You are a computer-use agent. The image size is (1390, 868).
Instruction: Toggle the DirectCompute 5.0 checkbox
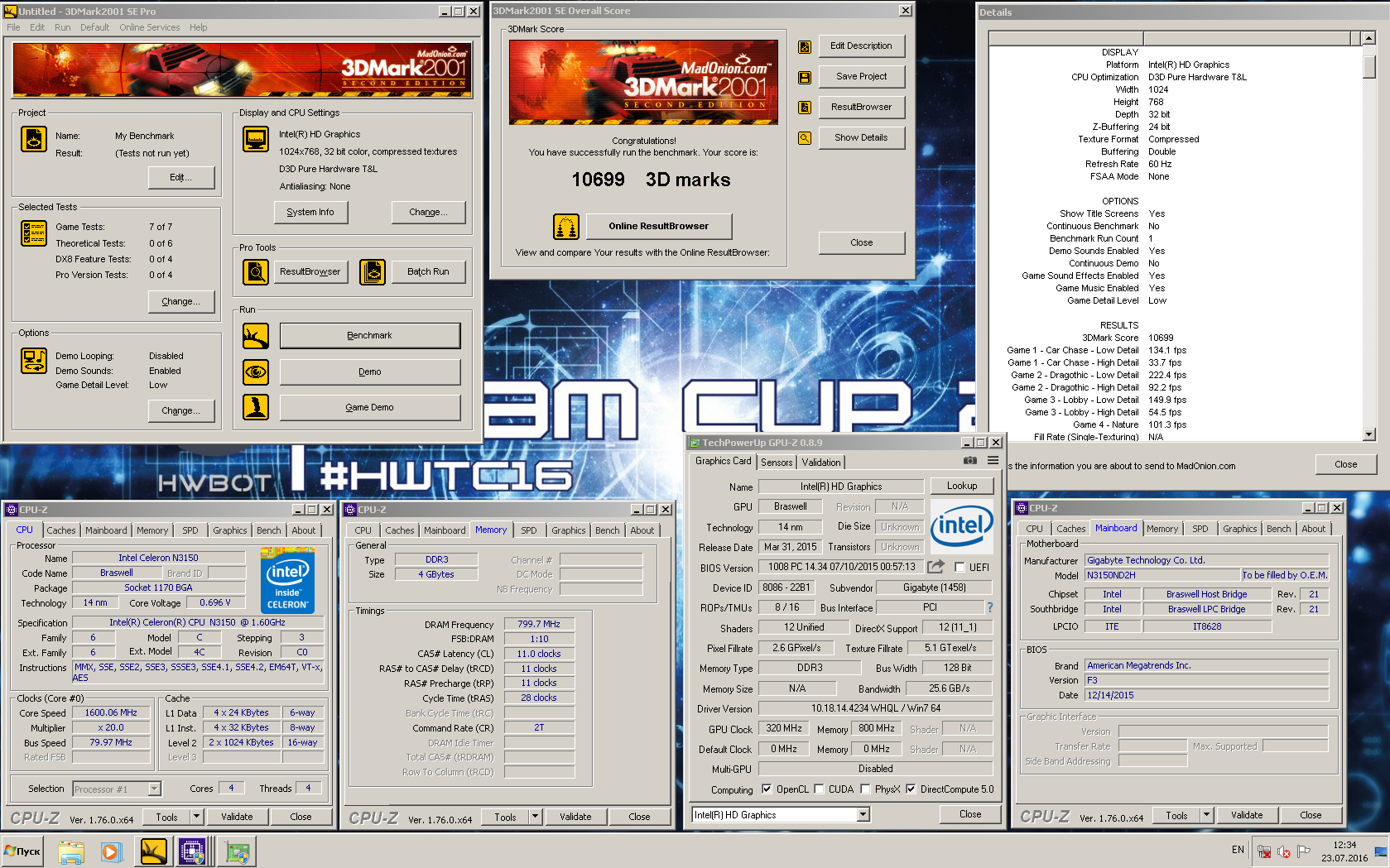(x=911, y=789)
